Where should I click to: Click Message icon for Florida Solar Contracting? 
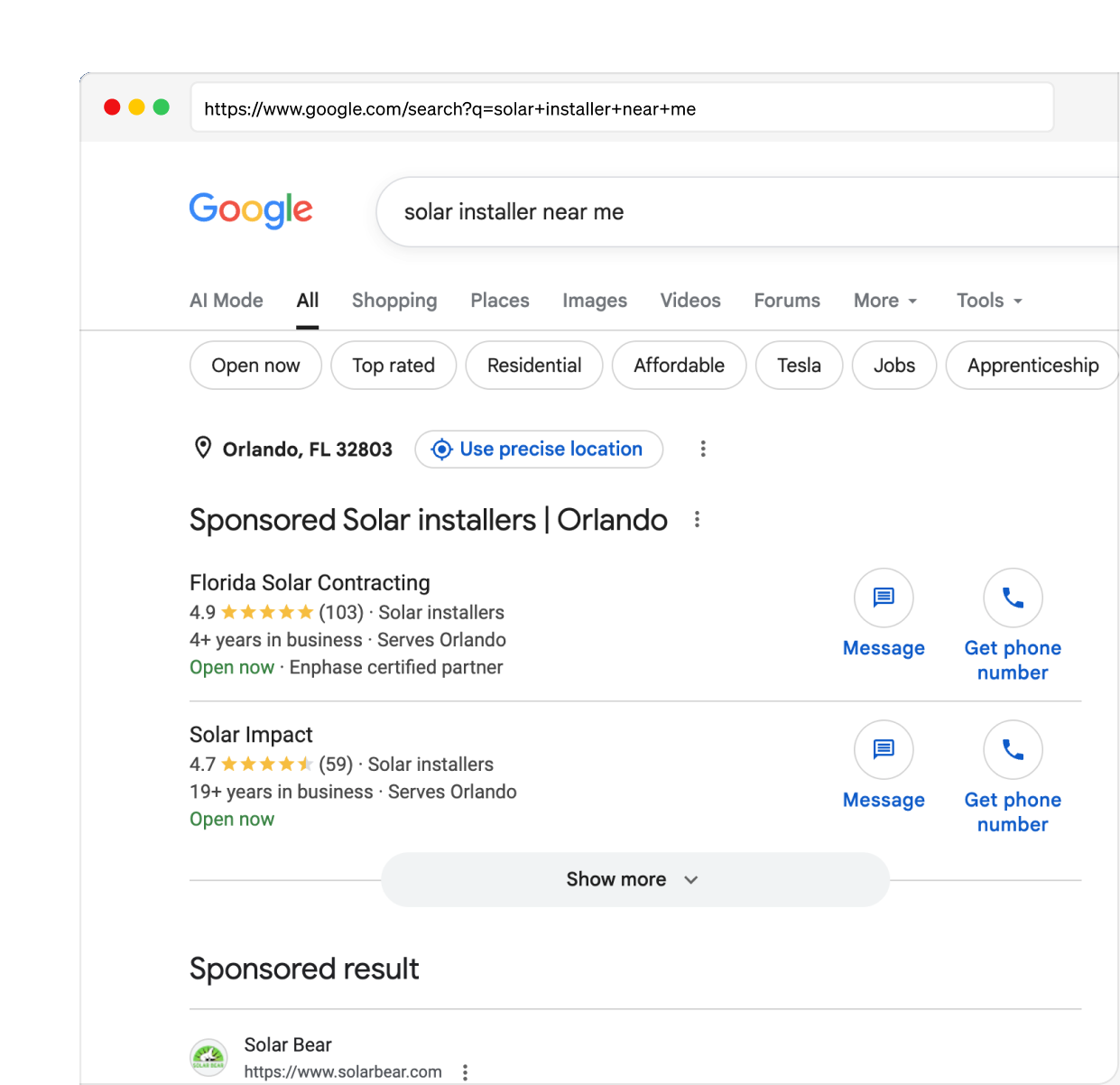coord(884,598)
